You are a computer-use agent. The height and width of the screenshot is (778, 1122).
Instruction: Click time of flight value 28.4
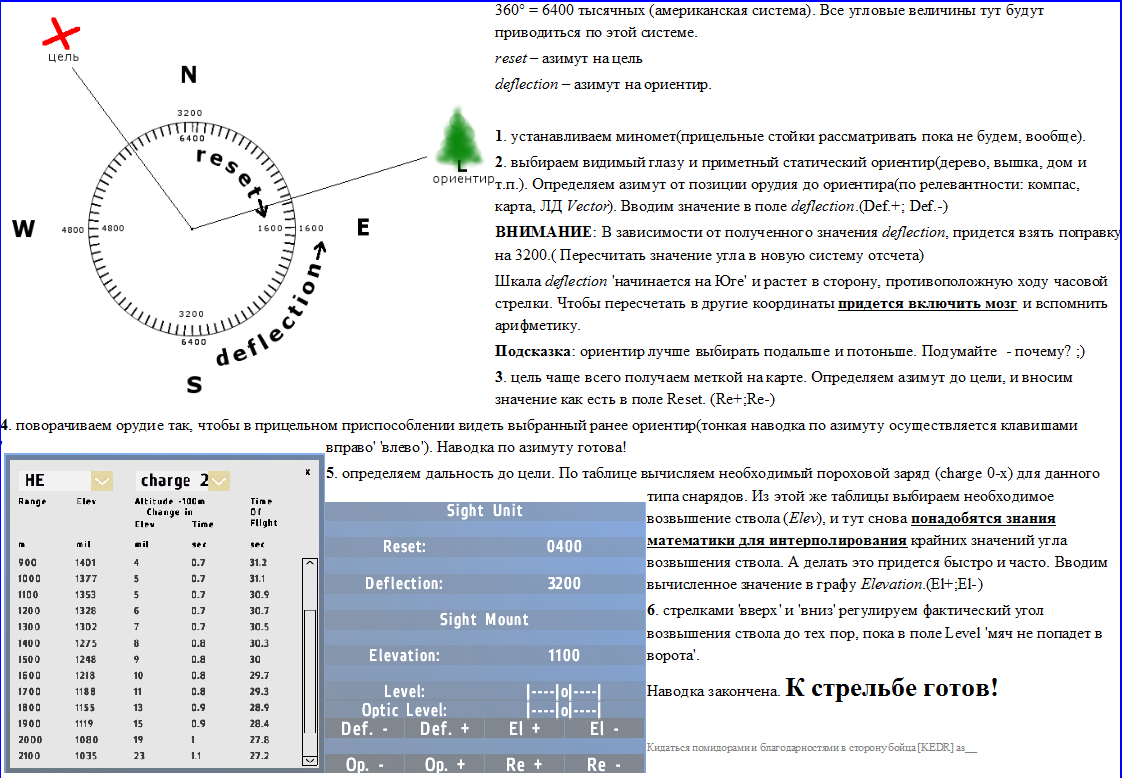pyautogui.click(x=259, y=724)
